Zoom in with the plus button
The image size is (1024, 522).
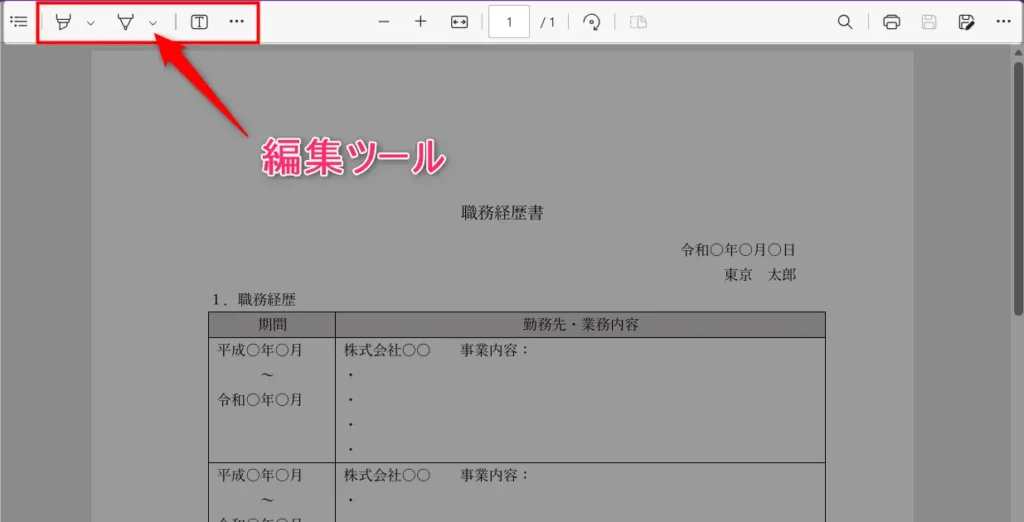coord(420,22)
